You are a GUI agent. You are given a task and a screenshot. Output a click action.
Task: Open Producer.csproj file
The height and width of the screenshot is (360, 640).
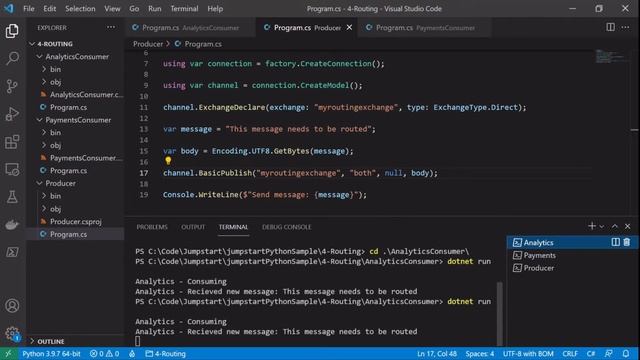click(76, 221)
